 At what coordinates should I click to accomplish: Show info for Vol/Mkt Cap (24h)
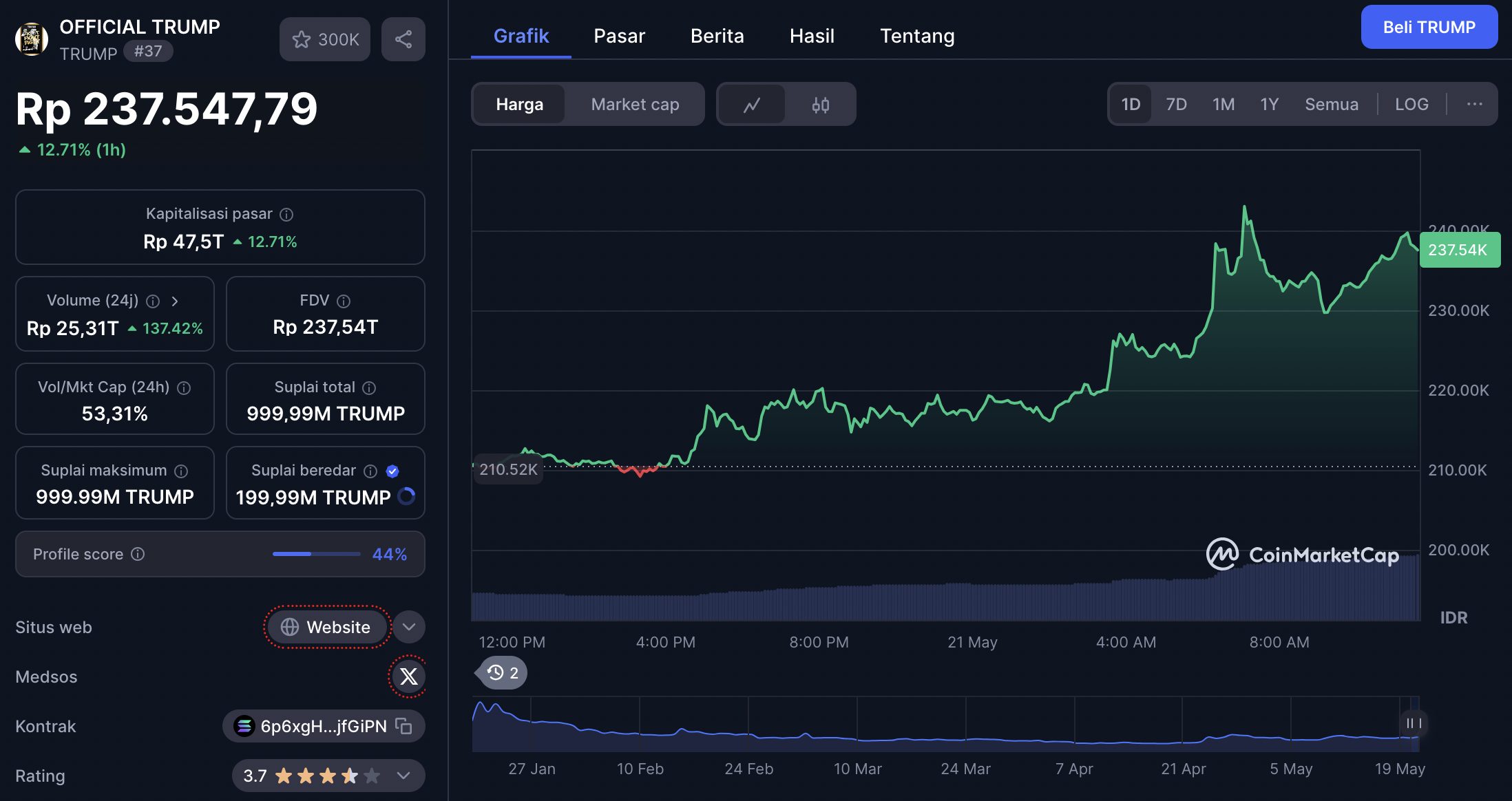click(184, 388)
